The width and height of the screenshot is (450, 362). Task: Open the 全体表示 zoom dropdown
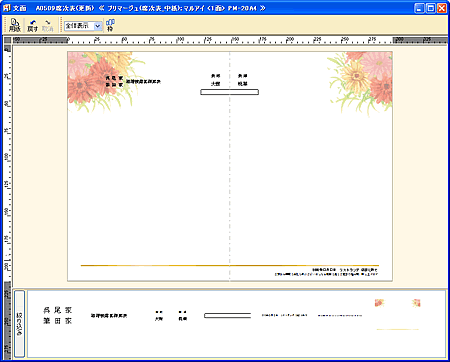tap(98, 26)
